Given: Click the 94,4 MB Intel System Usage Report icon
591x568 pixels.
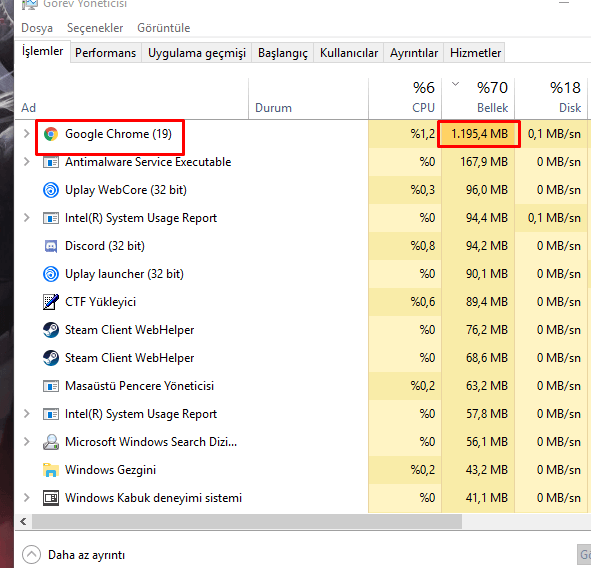Looking at the screenshot, I should point(51,218).
